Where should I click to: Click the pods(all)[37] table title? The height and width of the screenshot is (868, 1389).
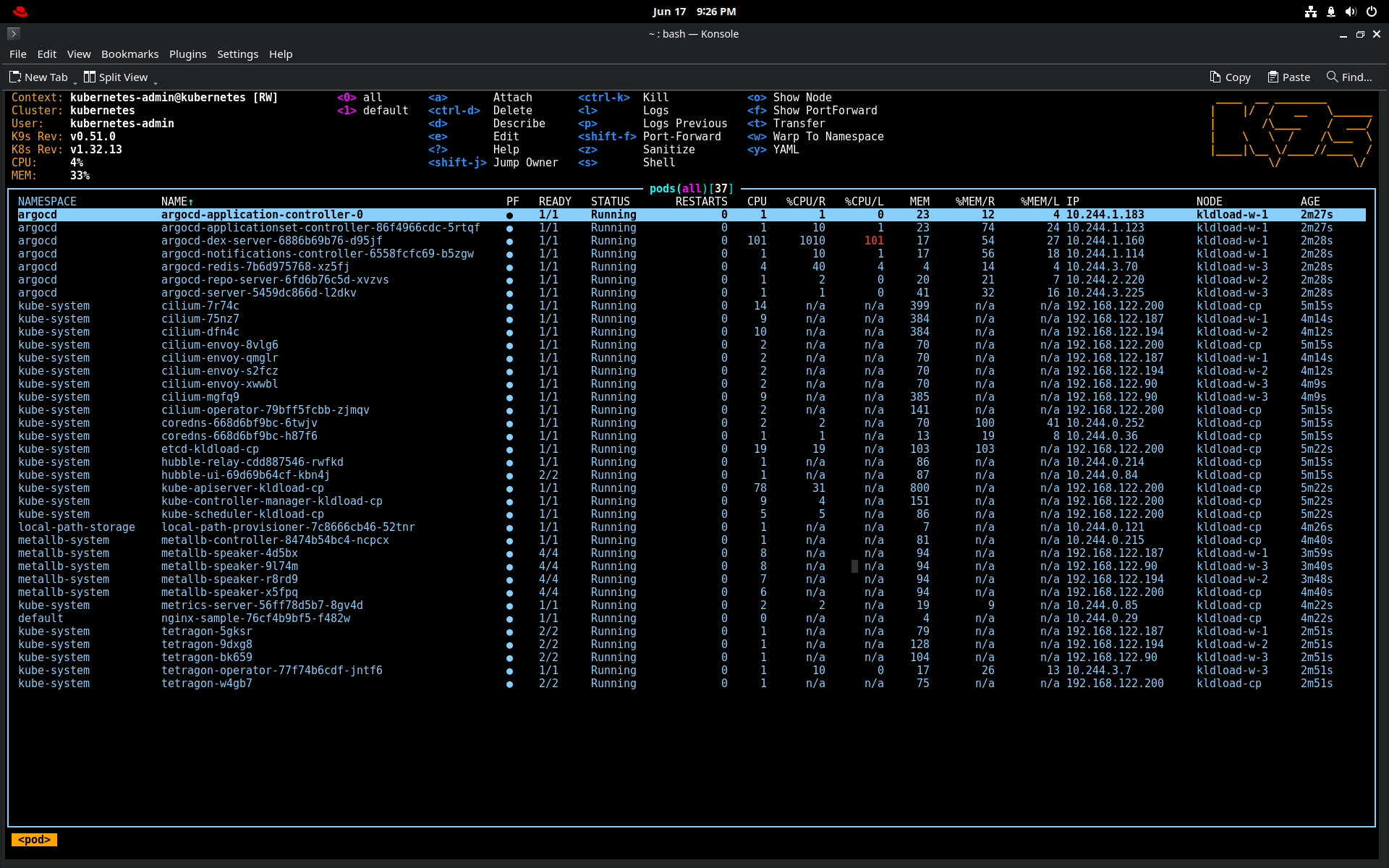692,189
